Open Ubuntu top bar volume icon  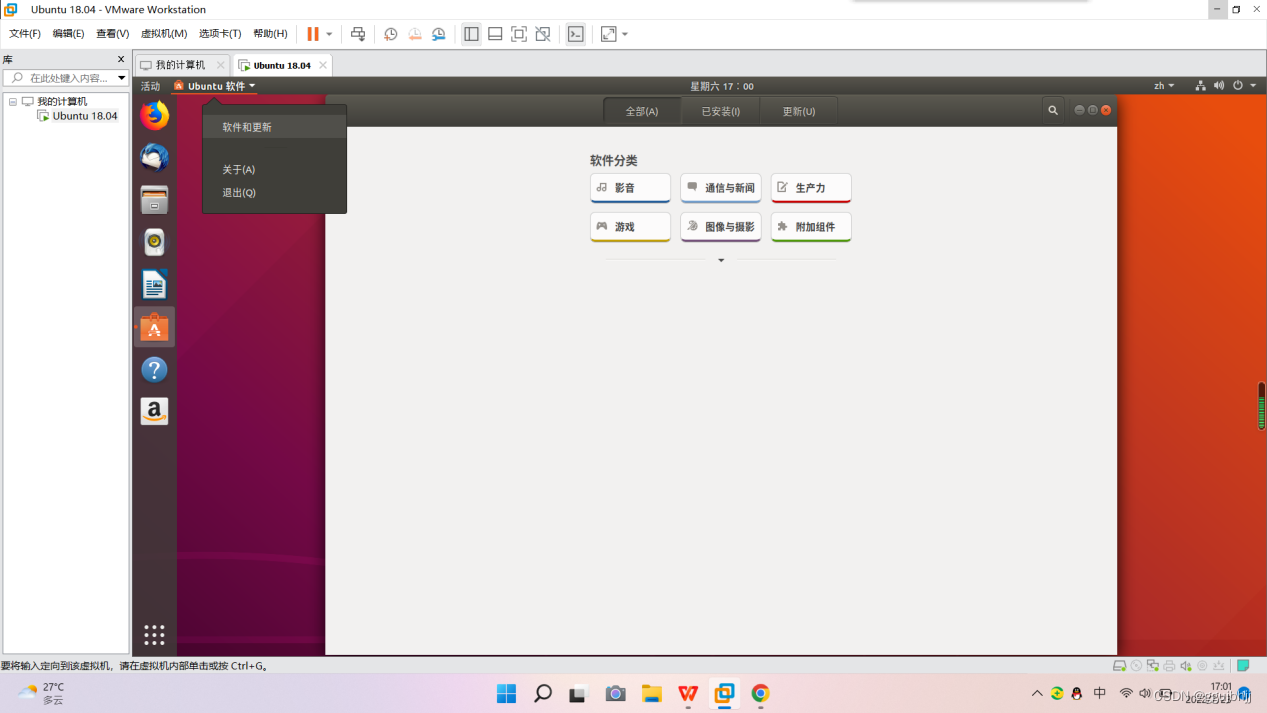click(x=1218, y=86)
